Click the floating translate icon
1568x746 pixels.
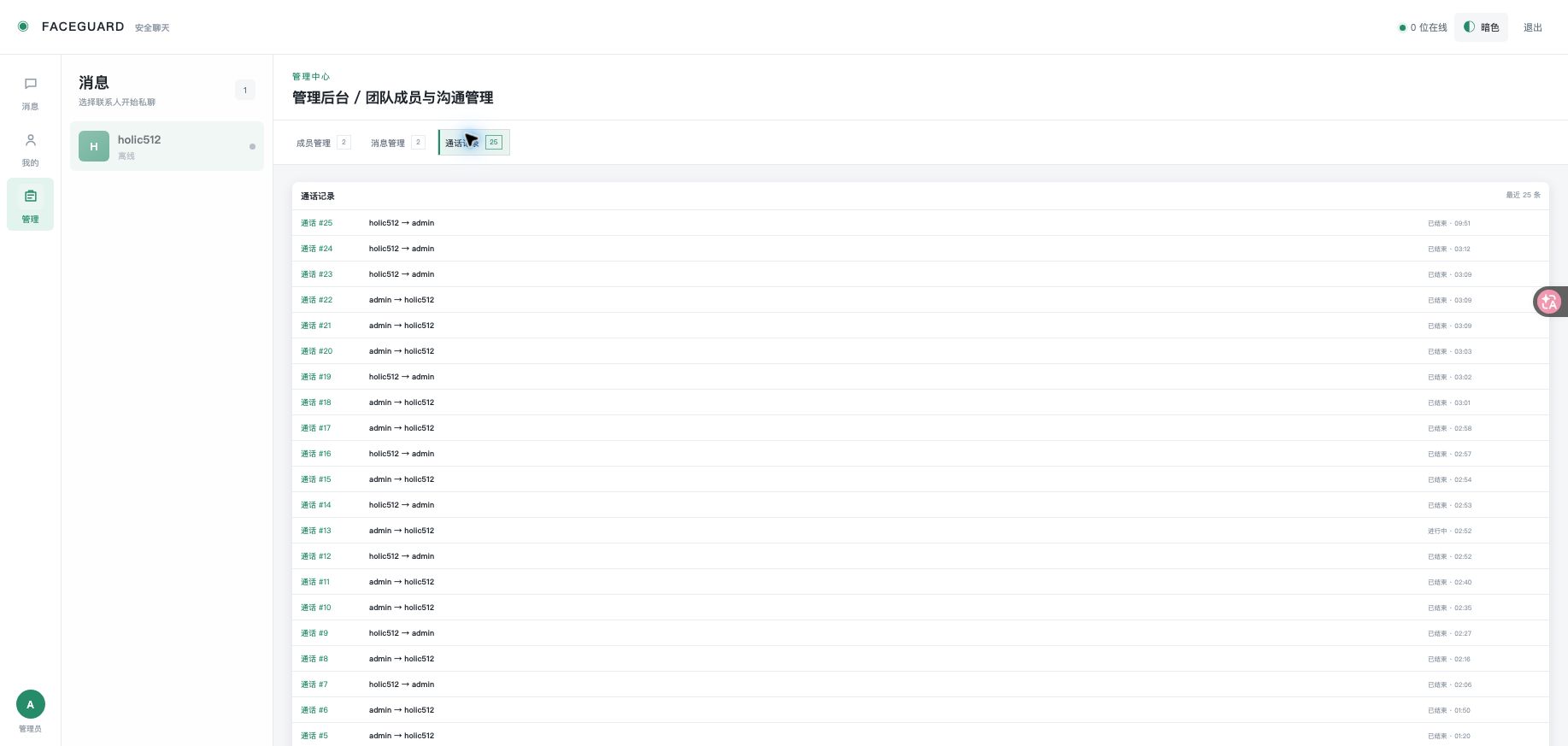pos(1549,302)
